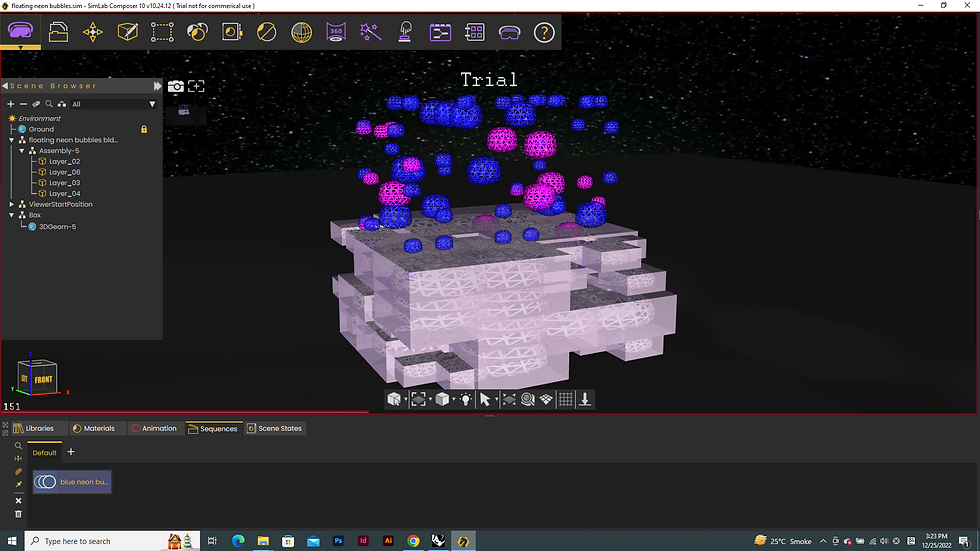Click the FRONT face of the view cube

[x=43, y=379]
